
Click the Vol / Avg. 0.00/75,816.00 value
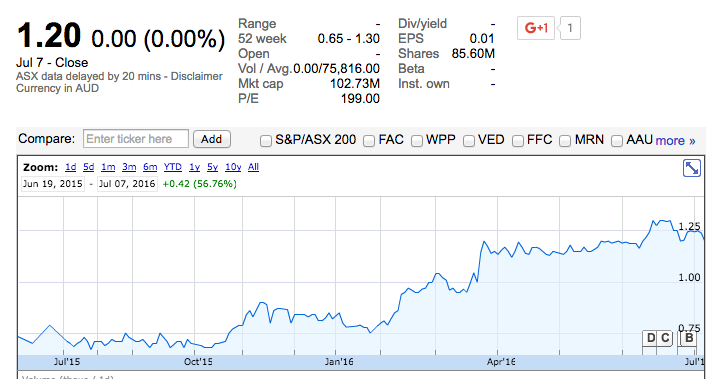pos(337,69)
